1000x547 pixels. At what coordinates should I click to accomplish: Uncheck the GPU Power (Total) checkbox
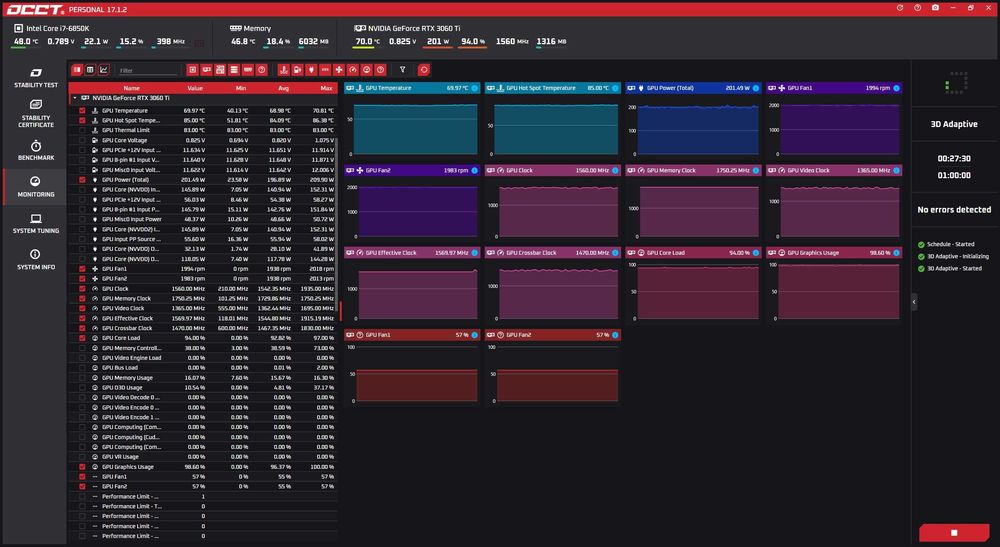(x=82, y=180)
